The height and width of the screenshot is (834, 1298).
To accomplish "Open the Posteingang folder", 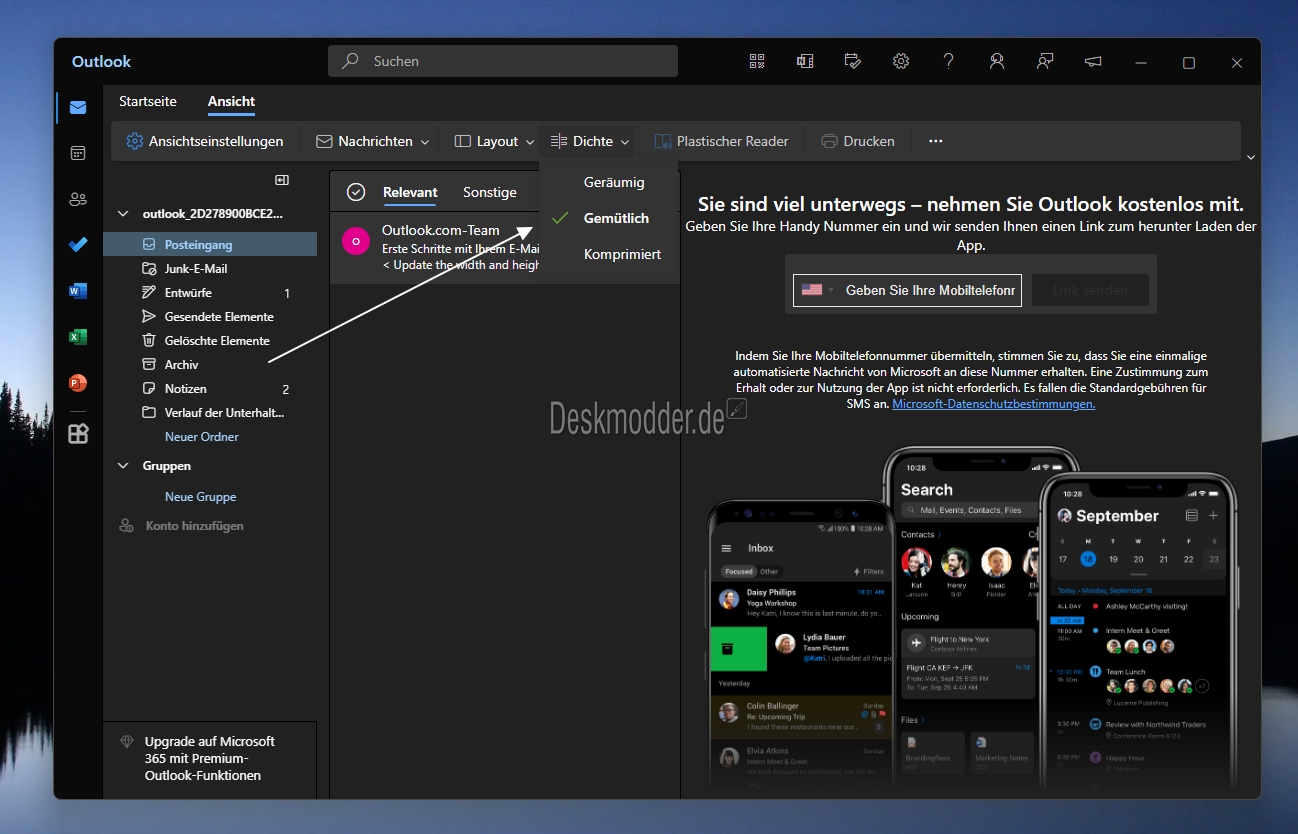I will pos(210,244).
